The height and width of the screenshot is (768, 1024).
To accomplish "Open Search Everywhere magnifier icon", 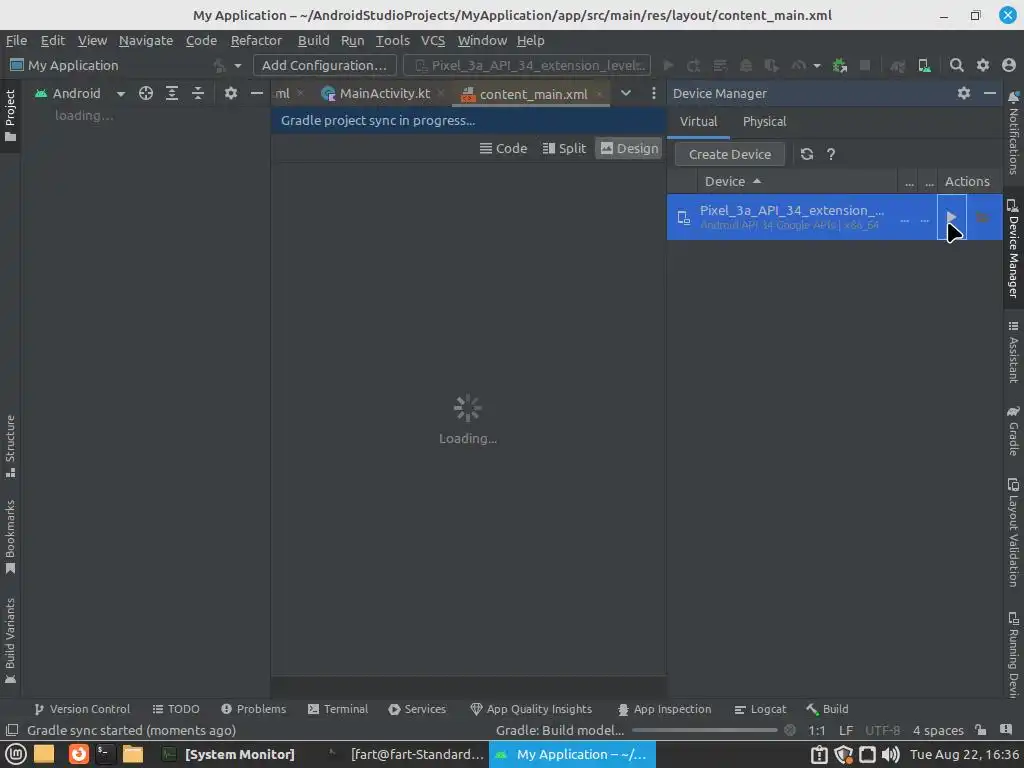I will click(x=956, y=65).
